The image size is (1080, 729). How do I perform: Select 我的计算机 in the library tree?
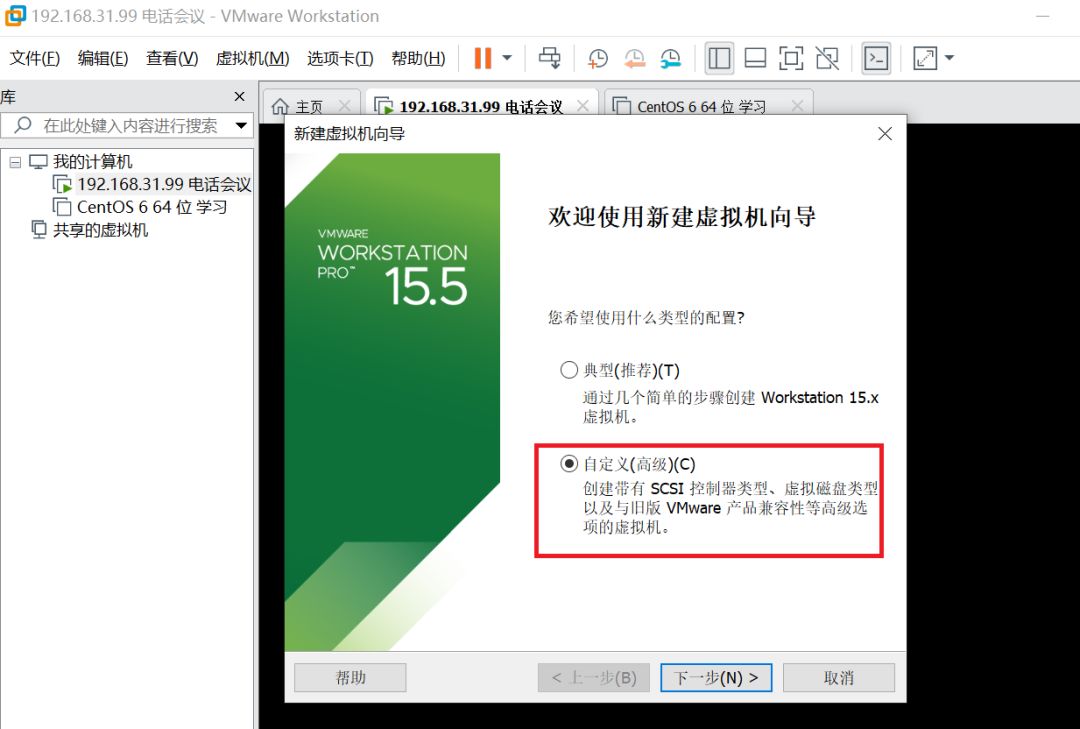pos(92,162)
